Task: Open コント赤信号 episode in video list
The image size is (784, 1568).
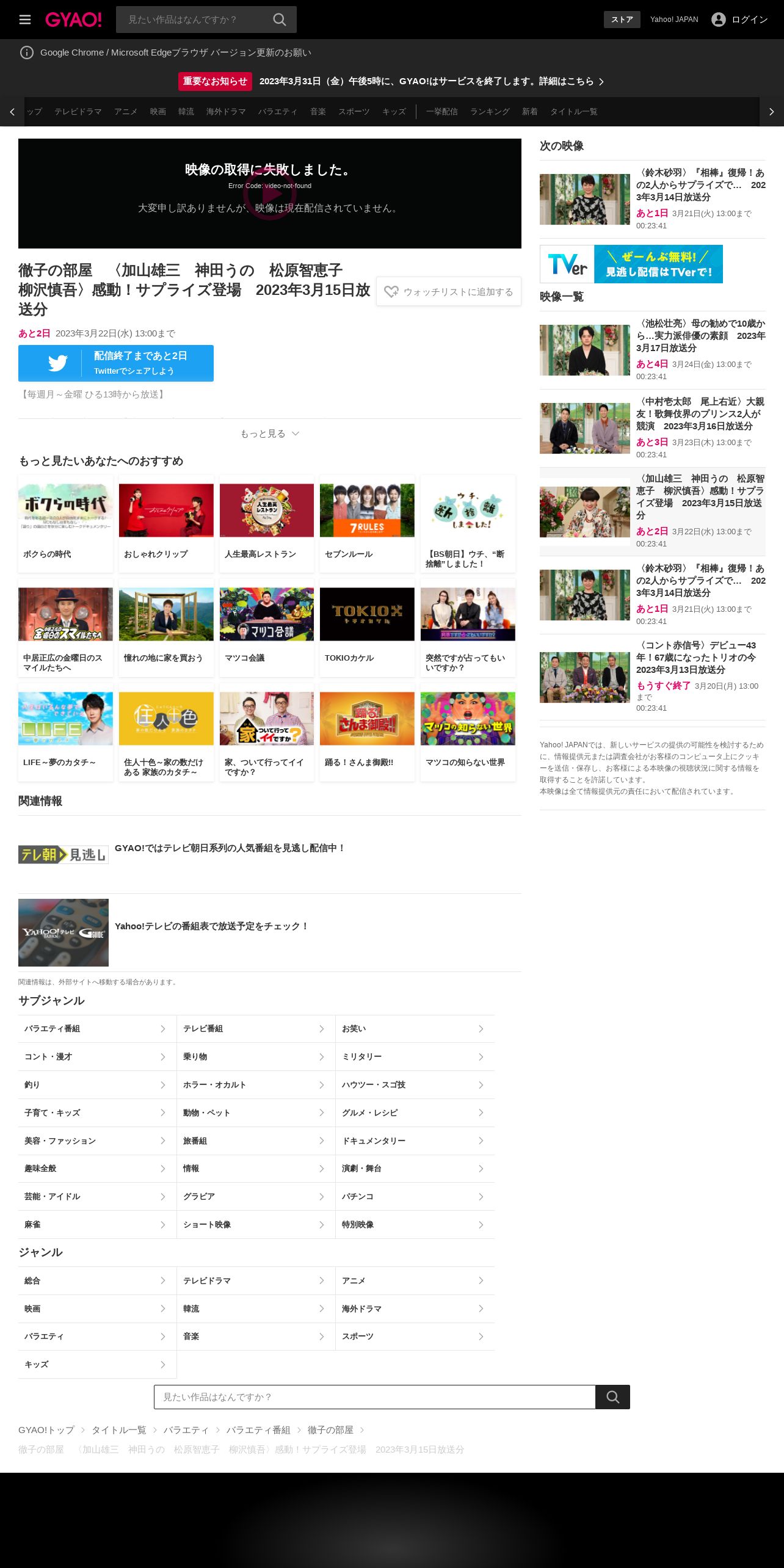Action: point(653,677)
